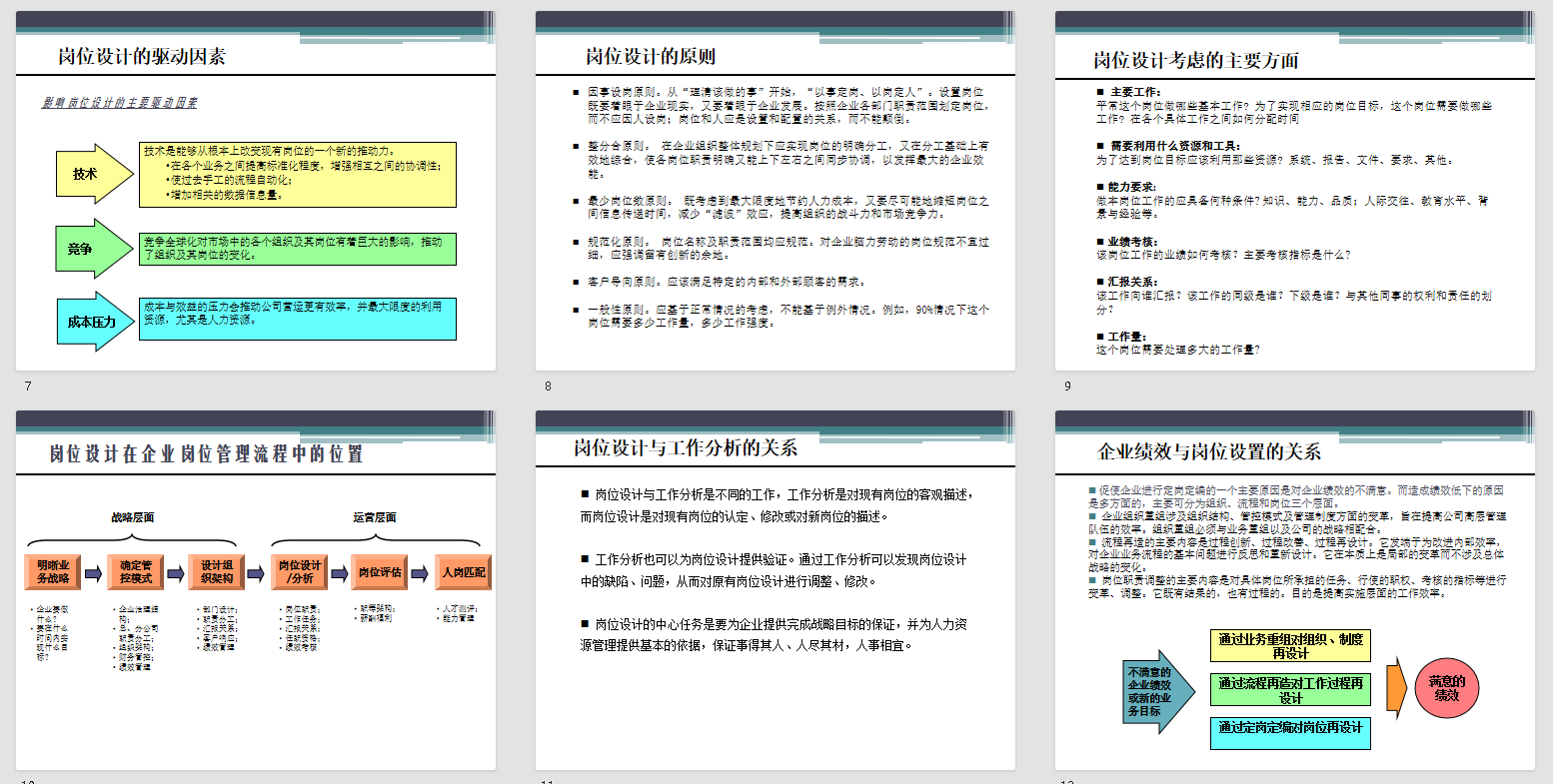Viewport: 1553px width, 784px height.
Task: Select slide 8 thumbnail 岗位设计的原则
Action: pyautogui.click(x=776, y=191)
